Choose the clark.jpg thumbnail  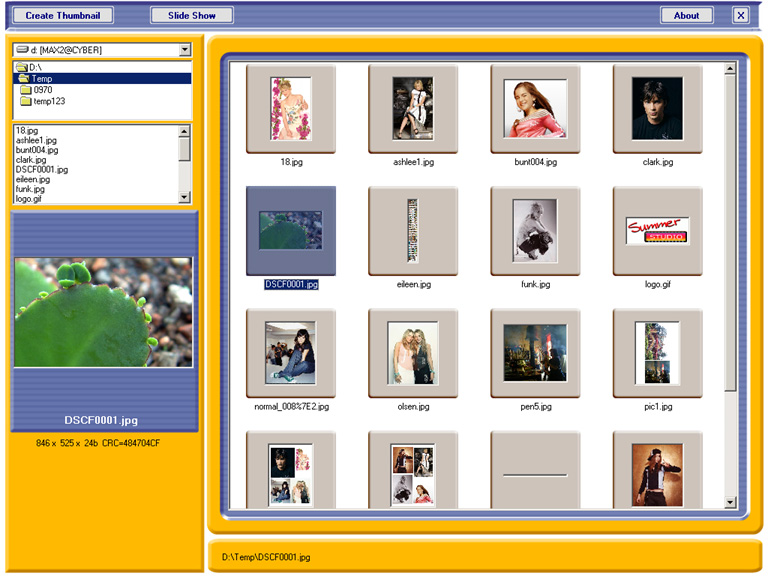pyautogui.click(x=657, y=109)
